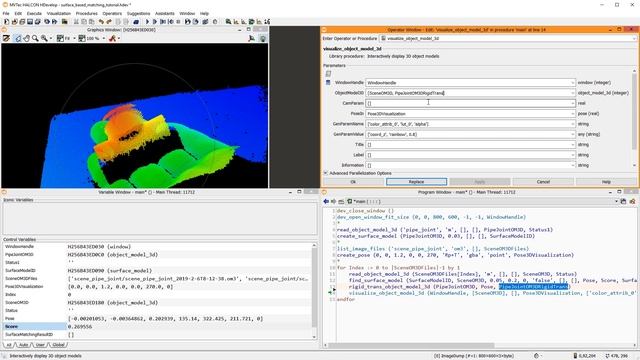Open the CamParam parameter dropdown arrow
This screenshot has height=360, width=640.
[572, 103]
